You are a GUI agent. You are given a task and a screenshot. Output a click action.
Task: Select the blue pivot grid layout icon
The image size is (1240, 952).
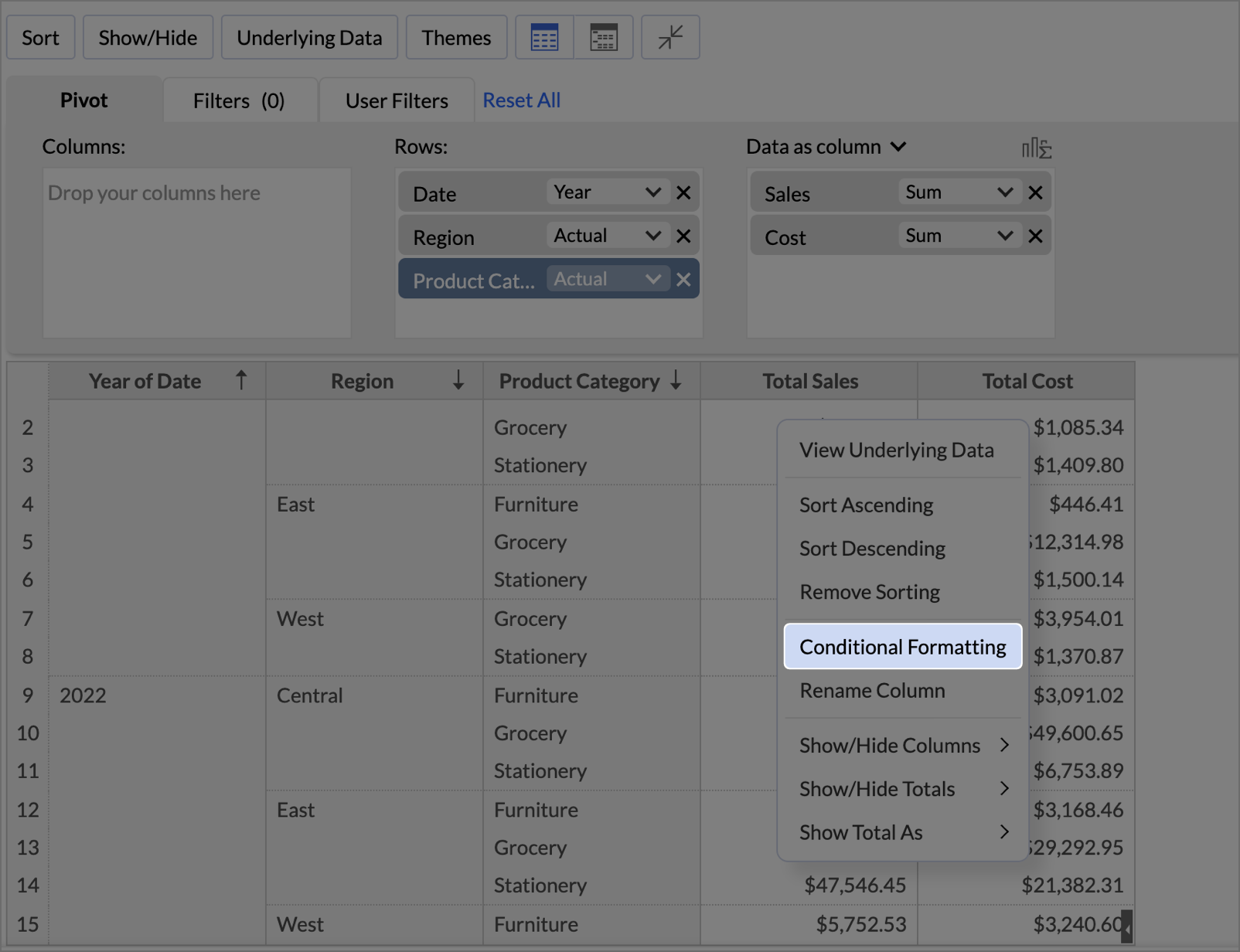coord(544,37)
